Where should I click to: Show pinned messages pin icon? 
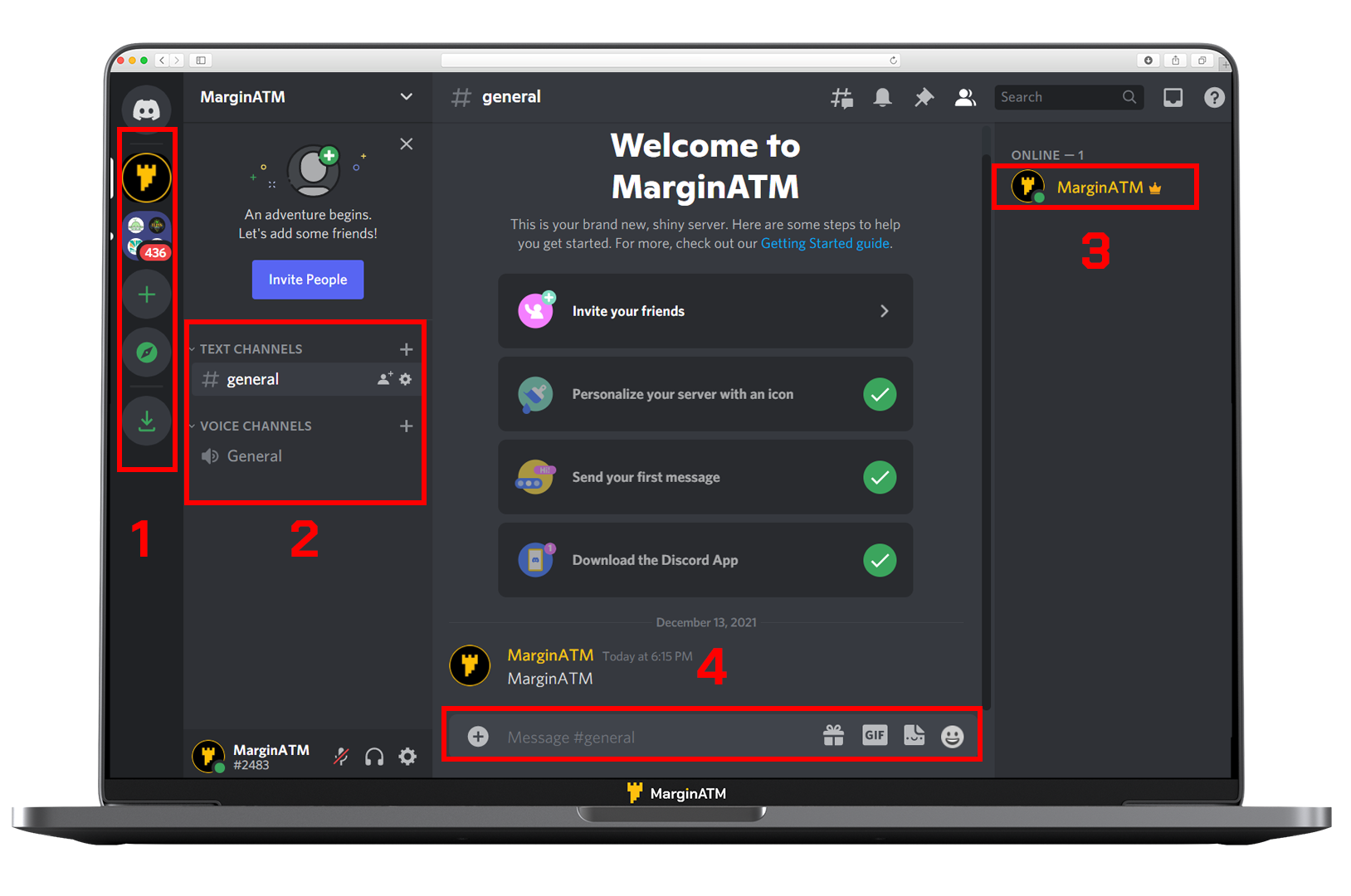[924, 98]
